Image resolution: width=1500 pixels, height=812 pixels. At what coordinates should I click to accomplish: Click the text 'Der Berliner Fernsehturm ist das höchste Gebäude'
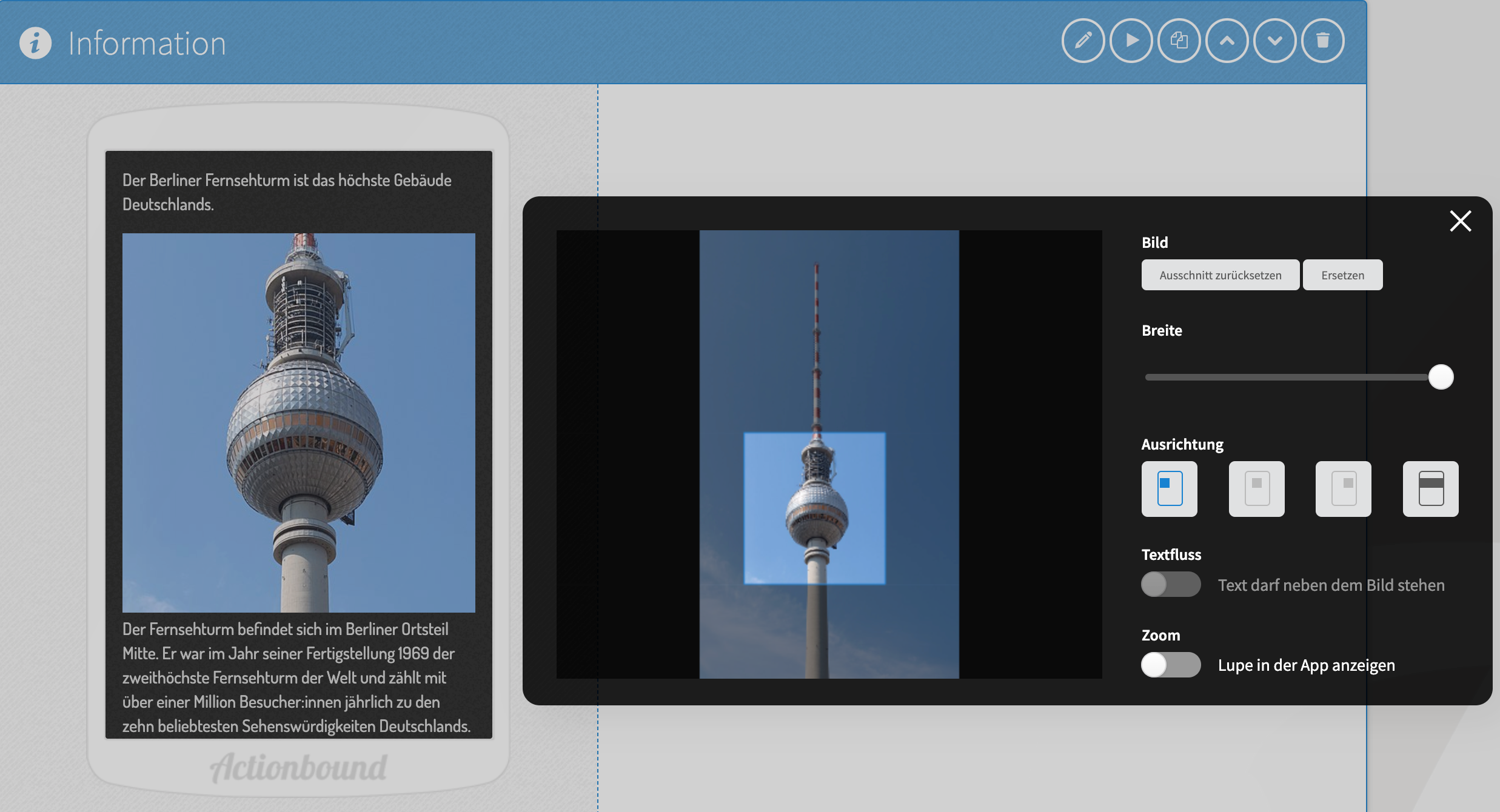point(287,180)
